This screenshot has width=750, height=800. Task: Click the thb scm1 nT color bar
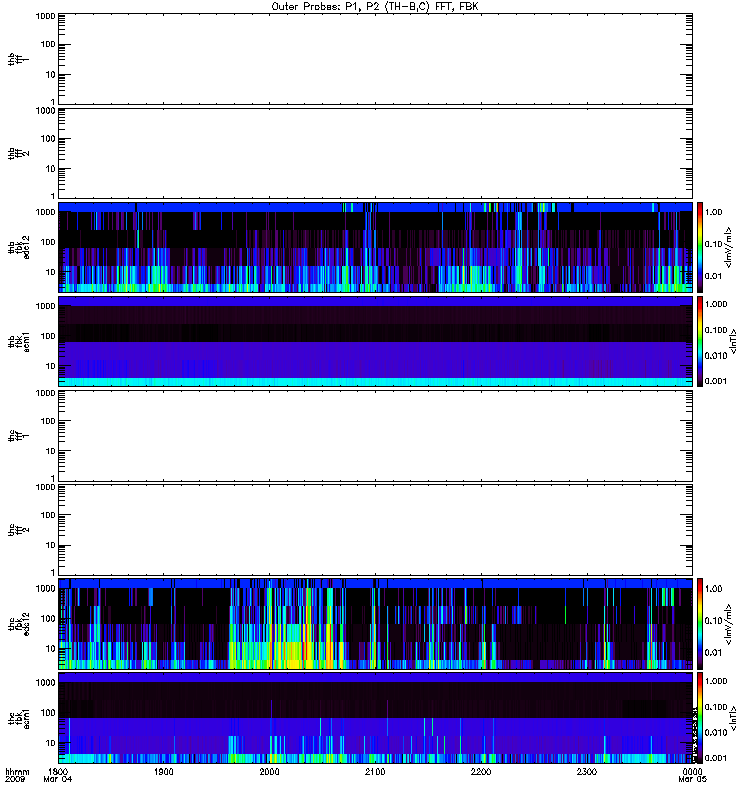(x=700, y=341)
